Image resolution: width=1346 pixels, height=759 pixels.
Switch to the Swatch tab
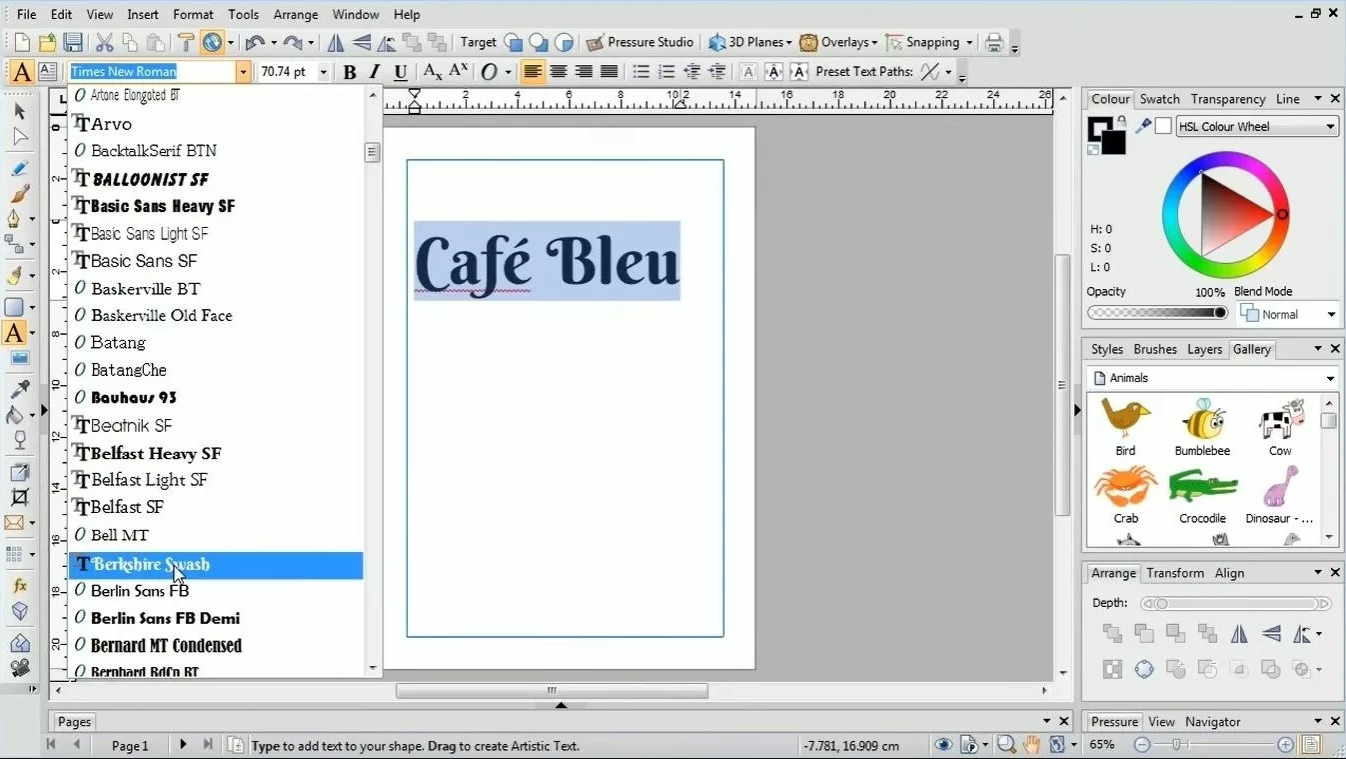coord(1160,99)
